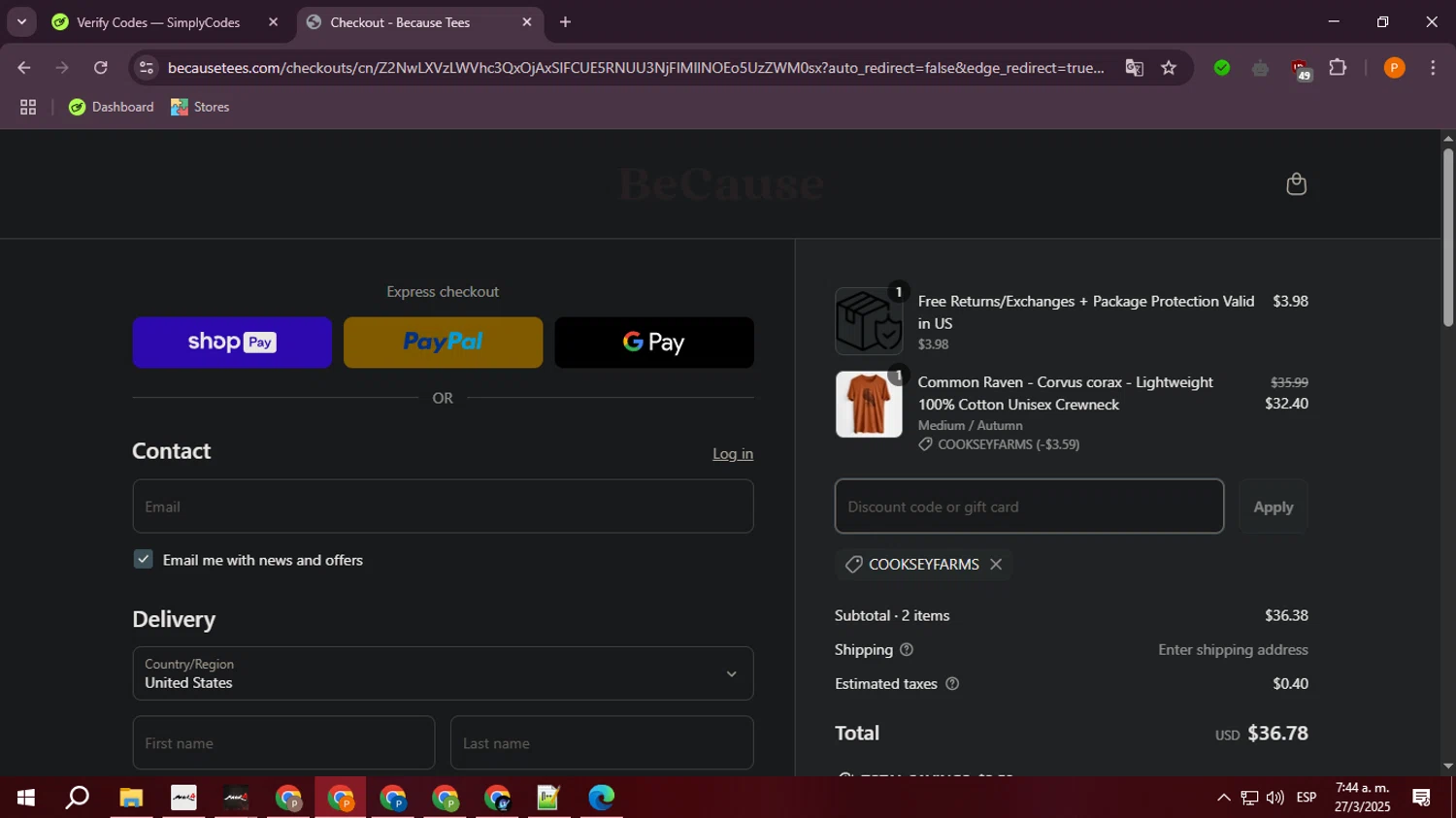
Task: Click the red extension icon with 49 badge
Action: [1300, 70]
